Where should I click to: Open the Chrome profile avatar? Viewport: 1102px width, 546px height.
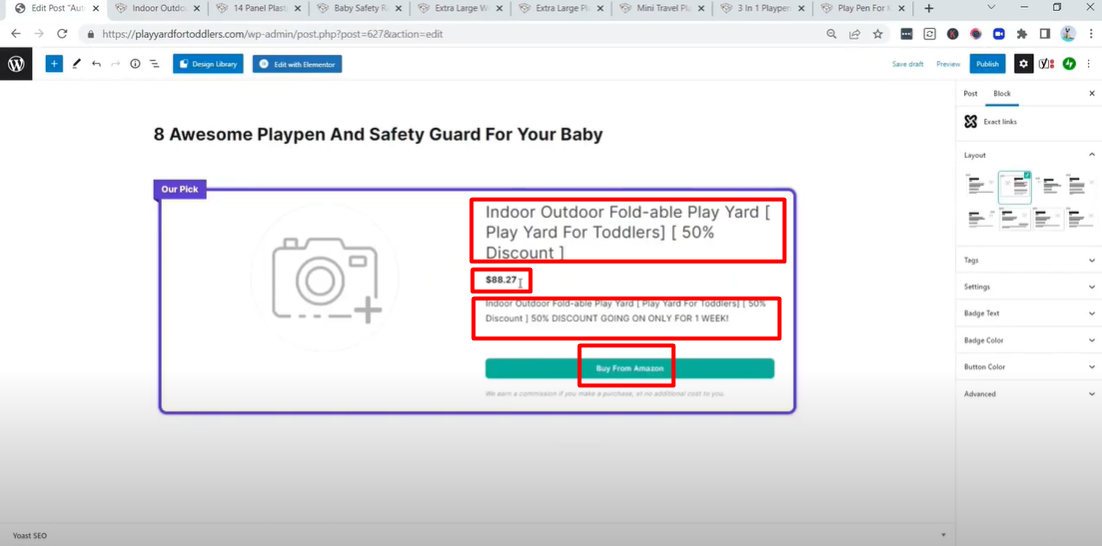pos(1068,34)
